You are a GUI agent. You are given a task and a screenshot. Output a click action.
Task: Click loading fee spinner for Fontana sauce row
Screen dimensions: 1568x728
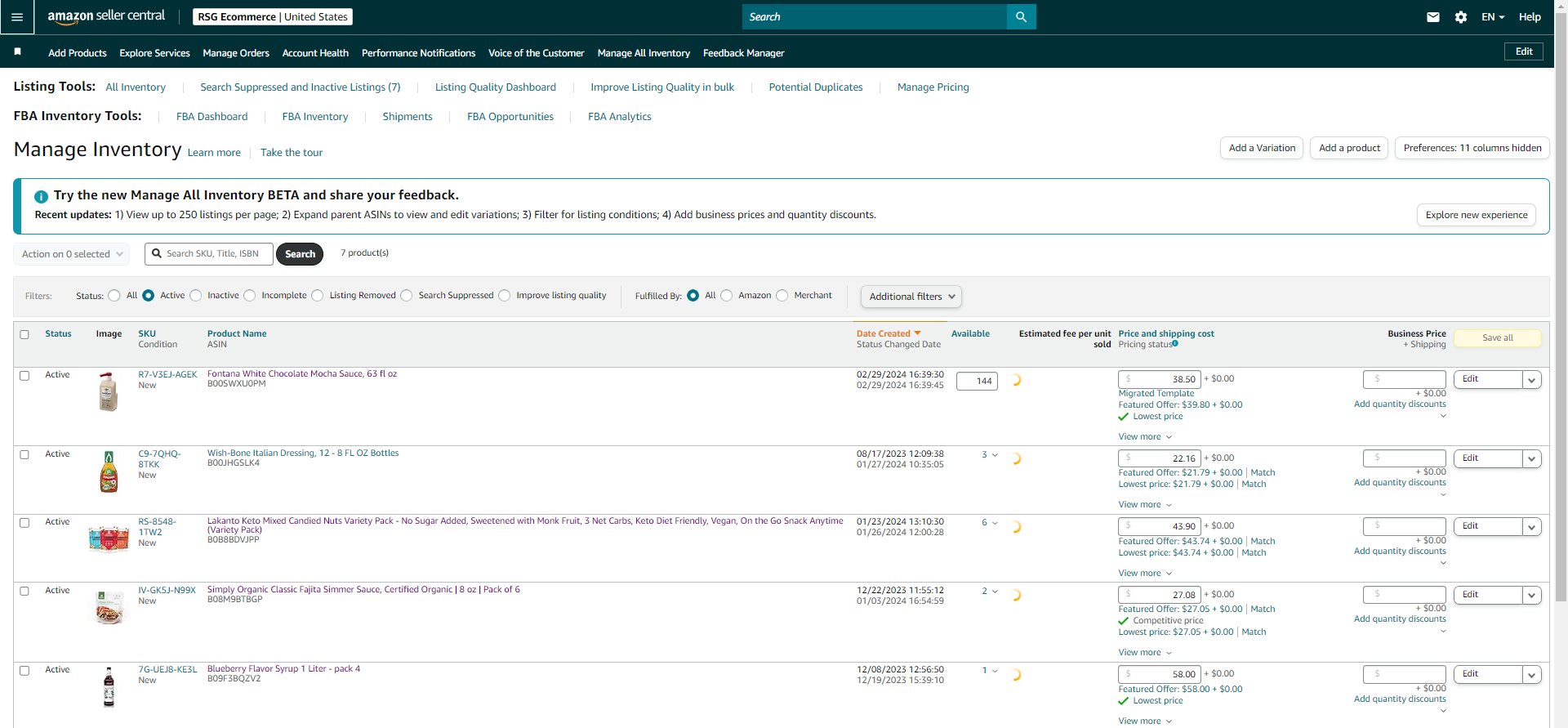[1015, 380]
